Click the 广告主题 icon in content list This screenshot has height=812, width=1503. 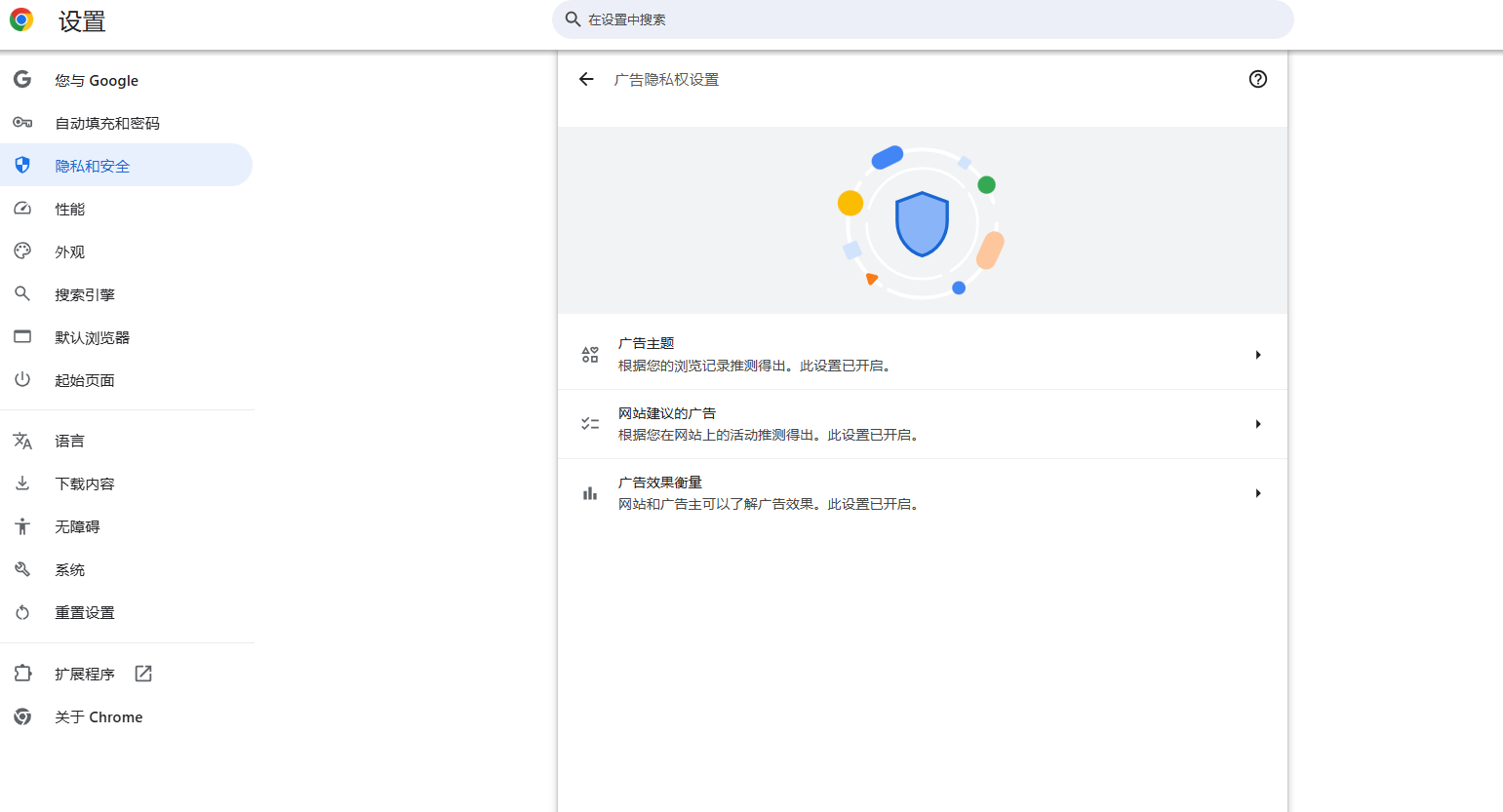click(589, 354)
